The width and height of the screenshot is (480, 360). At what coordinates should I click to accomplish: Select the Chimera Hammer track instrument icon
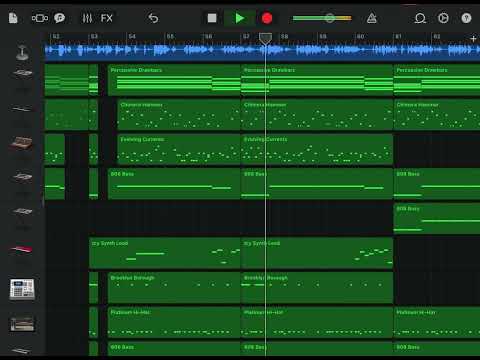coord(22,109)
